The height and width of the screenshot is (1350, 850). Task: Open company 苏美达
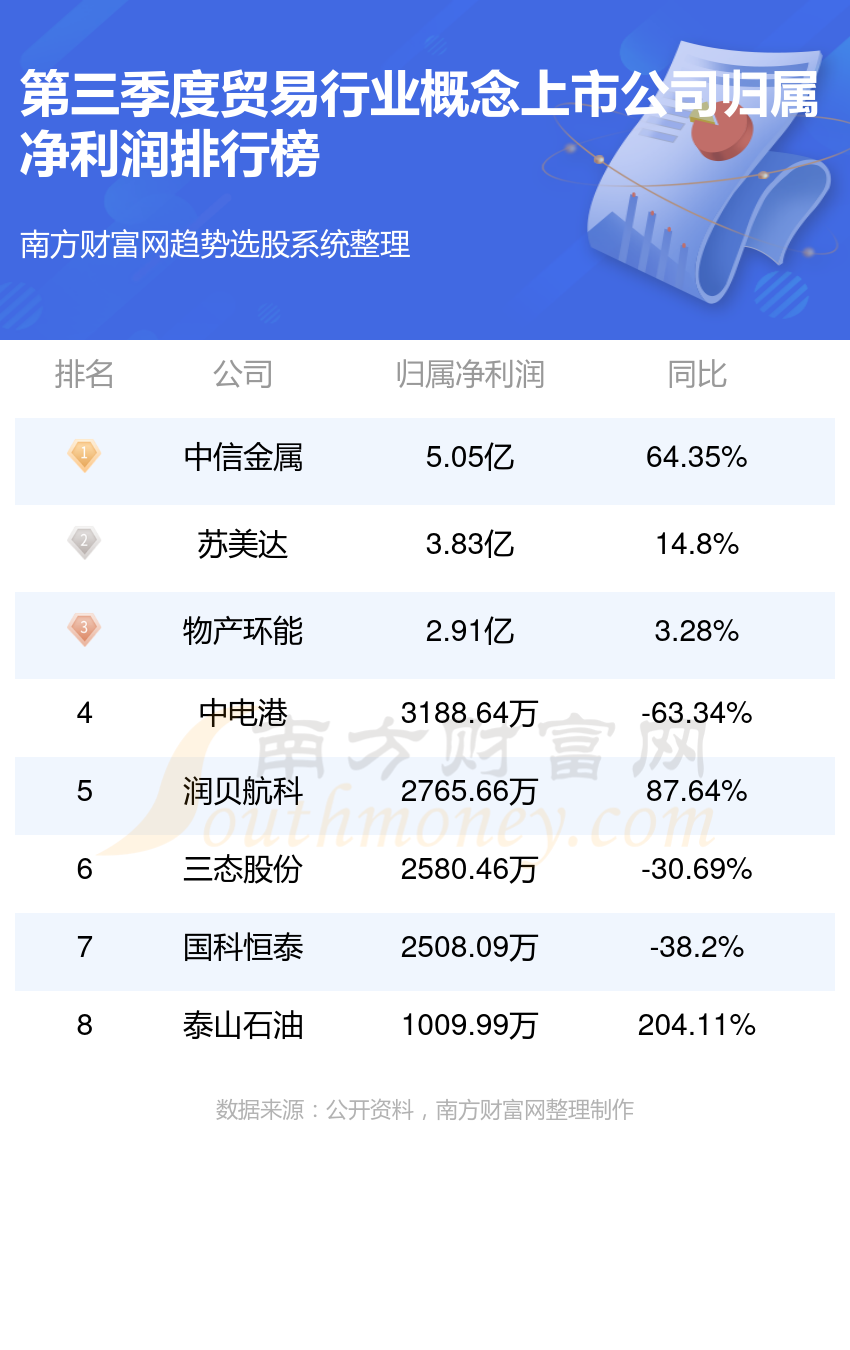(243, 545)
